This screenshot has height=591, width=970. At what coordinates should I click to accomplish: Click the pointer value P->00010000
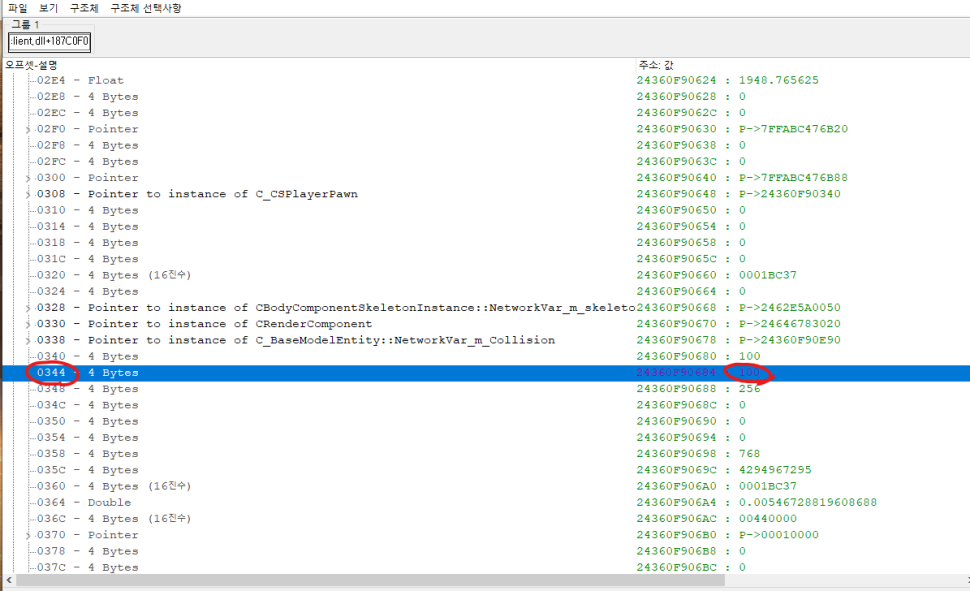pos(778,535)
